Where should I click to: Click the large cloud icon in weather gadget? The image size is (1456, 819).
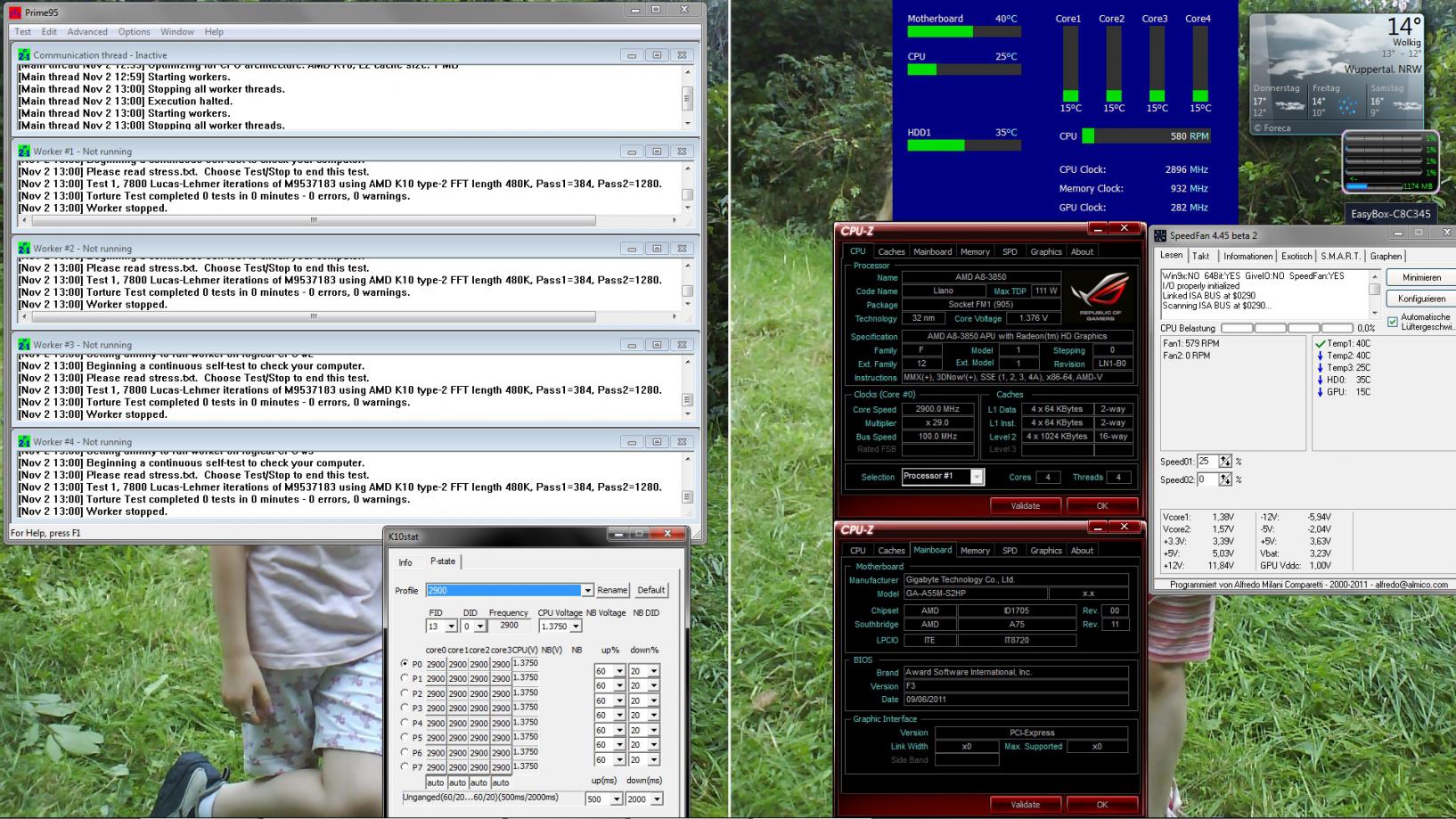point(1301,46)
